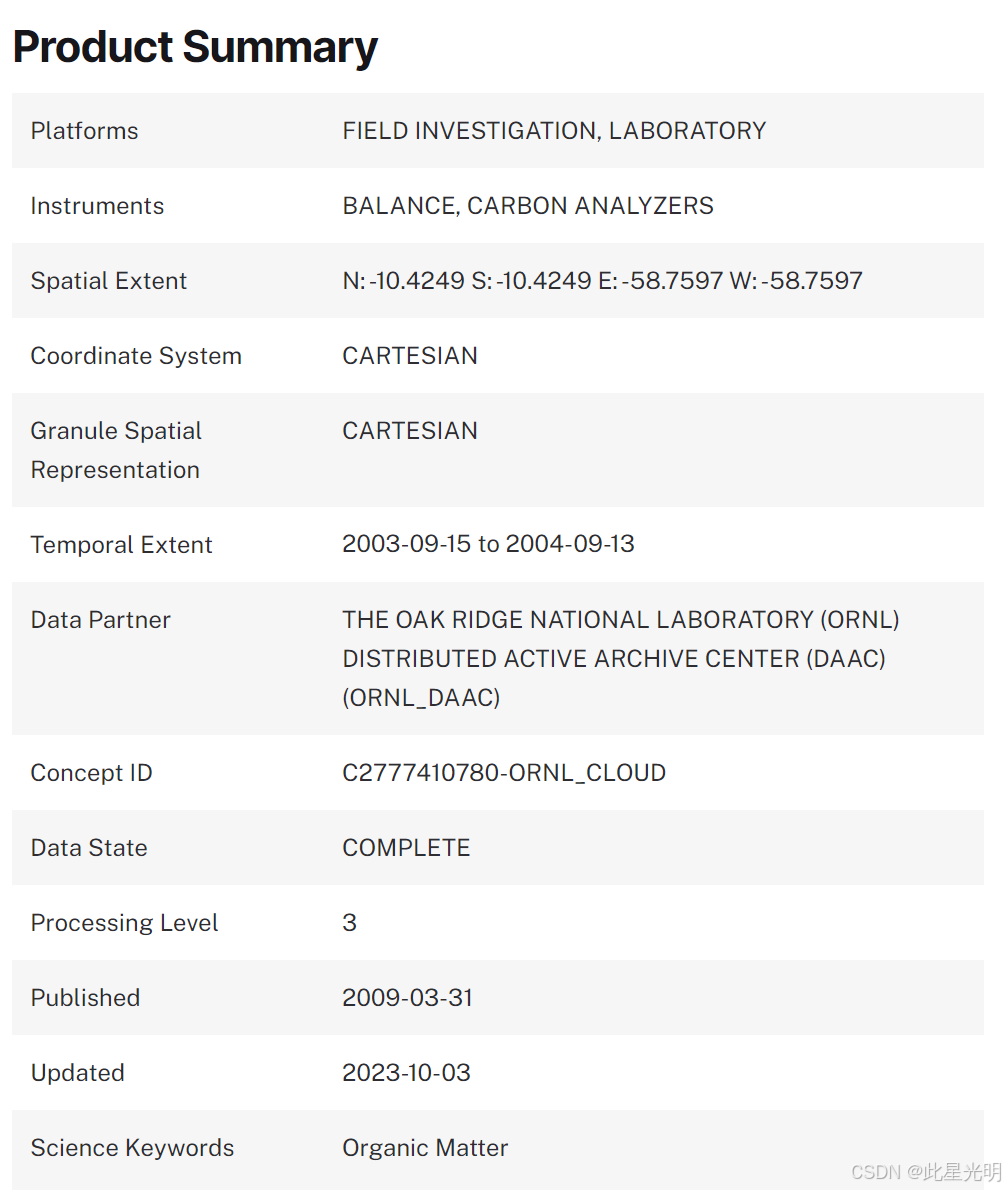Click the Published date 2009-03-31
Image resolution: width=1006 pixels, height=1190 pixels.
(407, 998)
